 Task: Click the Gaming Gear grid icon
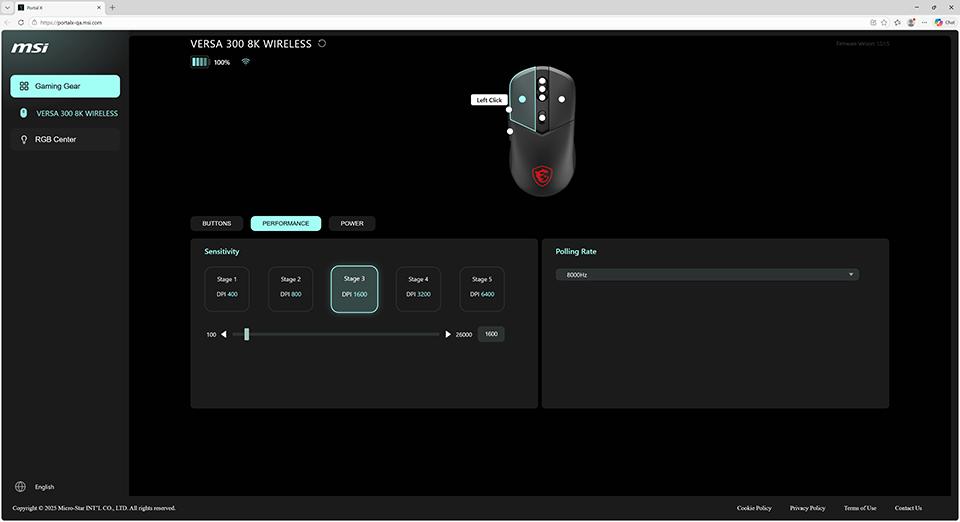(24, 86)
